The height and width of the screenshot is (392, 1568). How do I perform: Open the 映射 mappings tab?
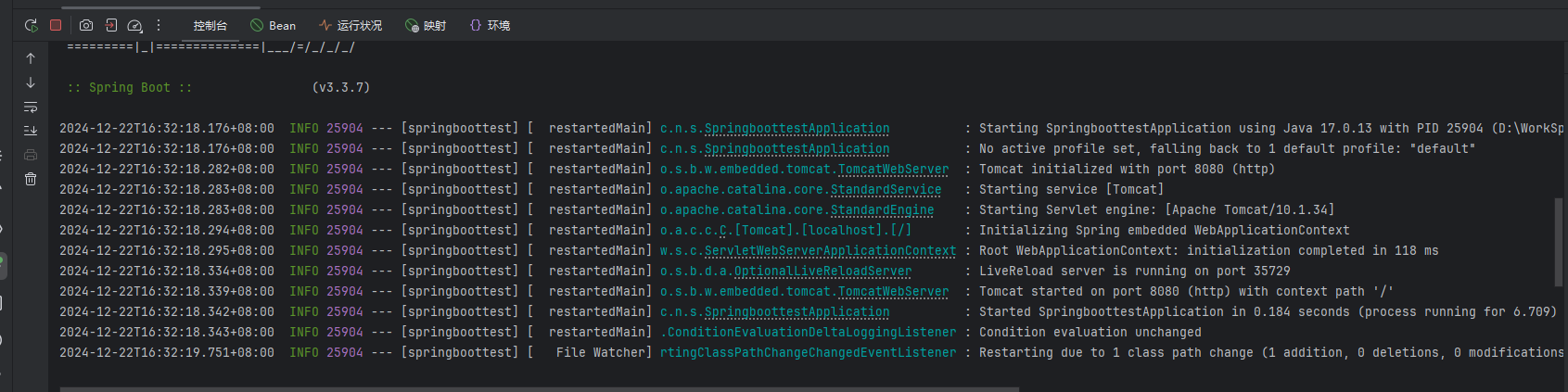[x=426, y=26]
